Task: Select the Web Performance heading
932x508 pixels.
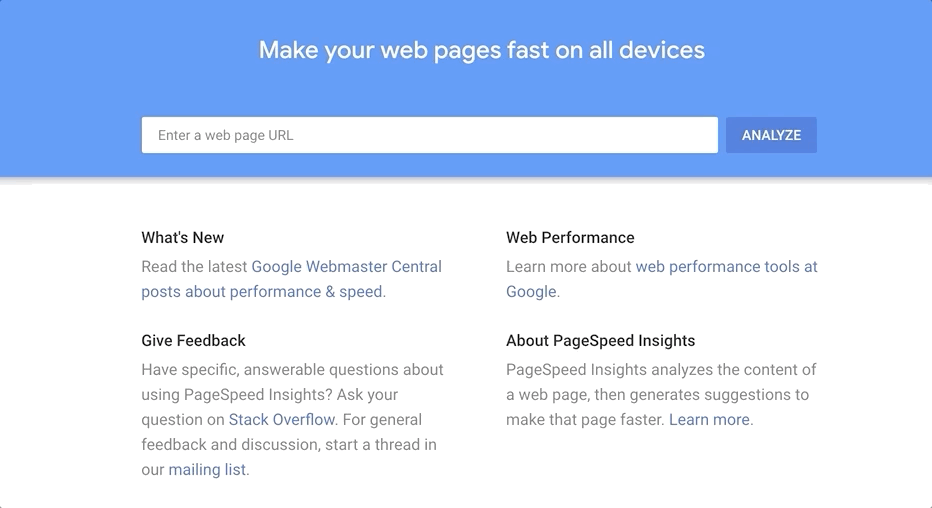Action: [570, 238]
